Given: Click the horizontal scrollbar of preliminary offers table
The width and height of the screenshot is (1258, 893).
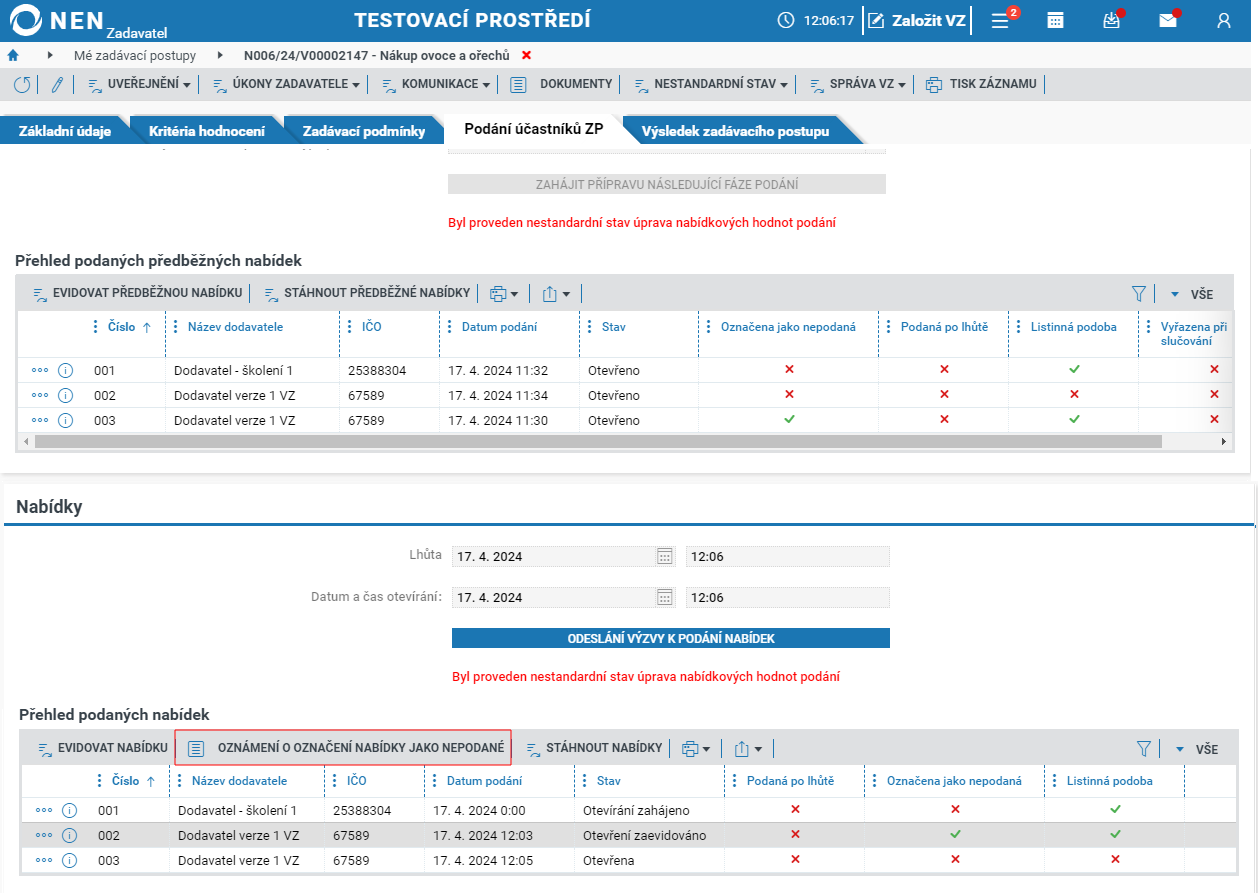Looking at the screenshot, I should pyautogui.click(x=597, y=442).
